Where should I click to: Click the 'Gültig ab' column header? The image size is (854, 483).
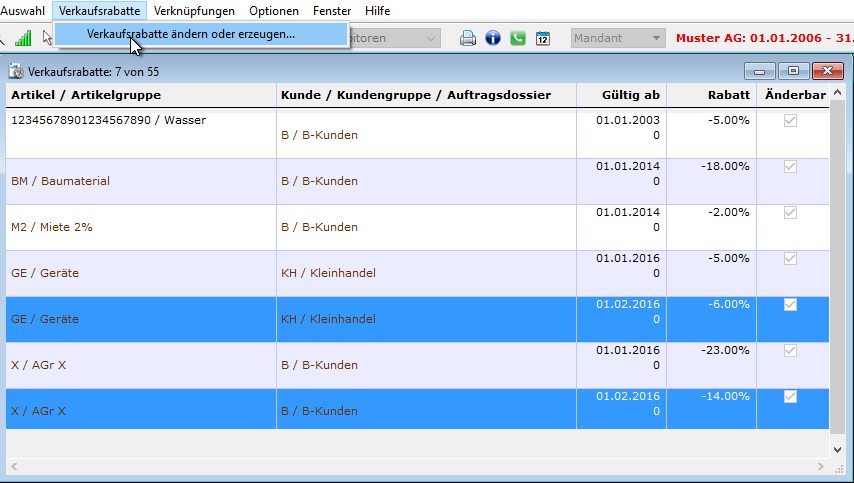pos(621,95)
